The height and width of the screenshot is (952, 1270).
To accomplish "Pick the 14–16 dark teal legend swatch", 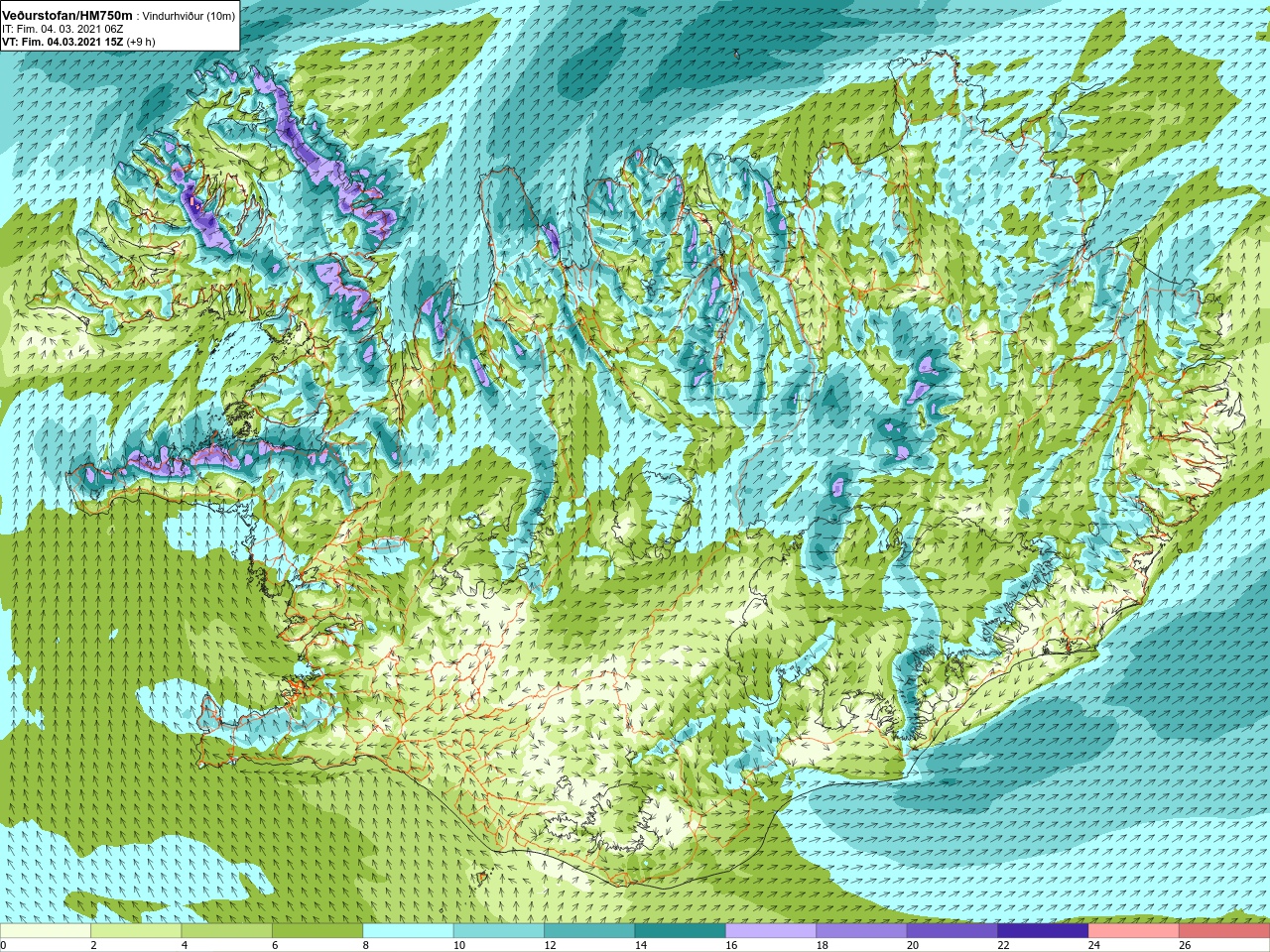I will pyautogui.click(x=680, y=931).
